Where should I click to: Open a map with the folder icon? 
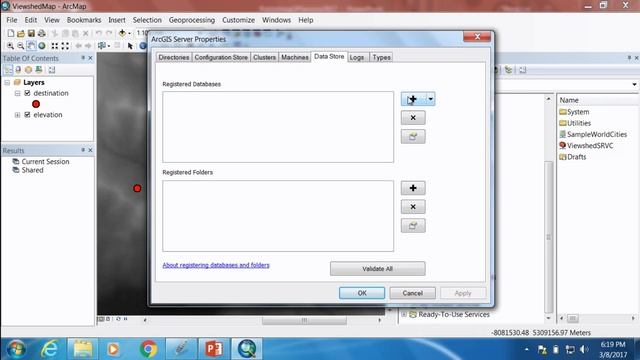(x=21, y=33)
